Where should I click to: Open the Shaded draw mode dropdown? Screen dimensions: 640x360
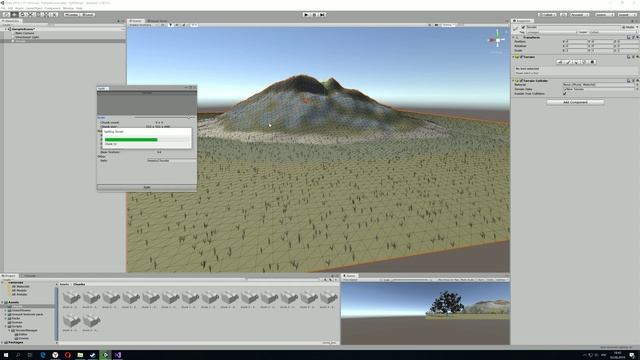click(142, 25)
